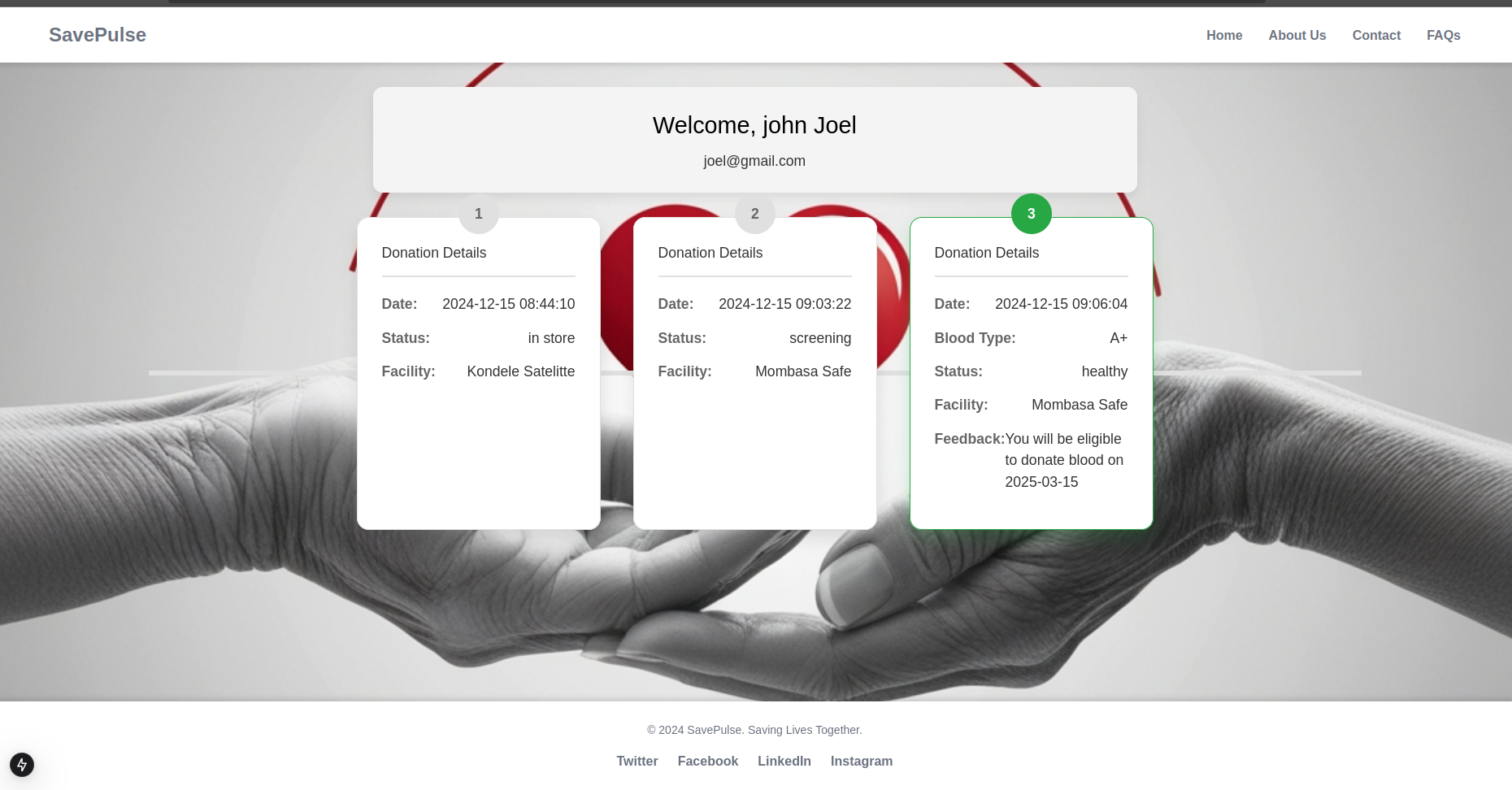Click the green step 3 badge
This screenshot has width=1512, height=790.
point(1031,214)
